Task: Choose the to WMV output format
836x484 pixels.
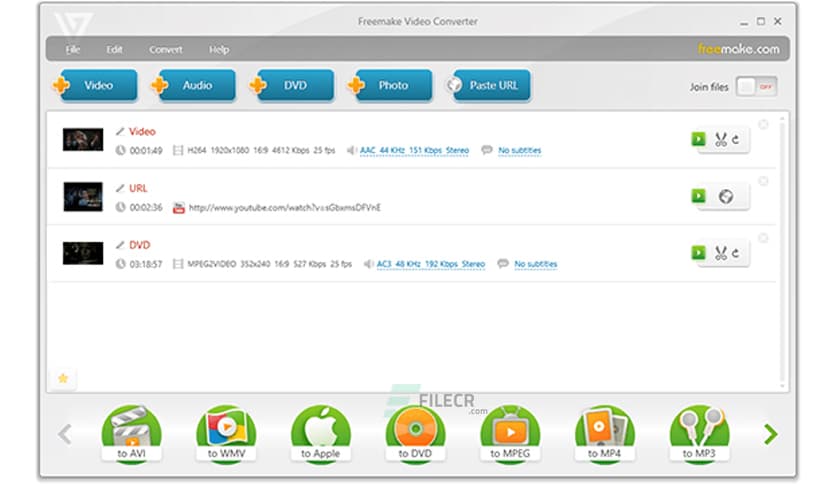Action: [x=226, y=433]
